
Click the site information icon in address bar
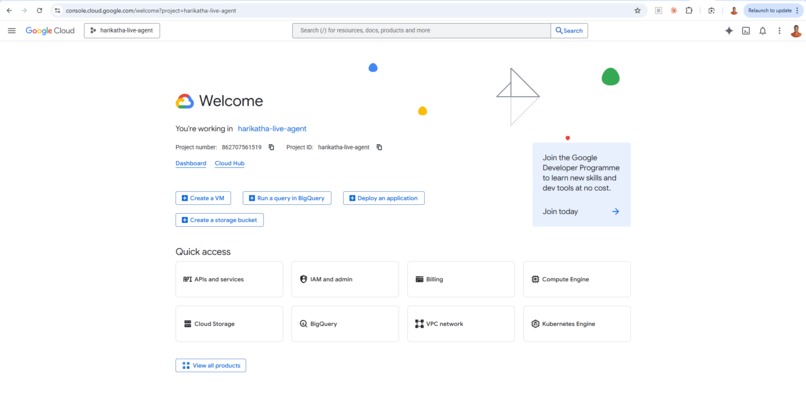[x=58, y=10]
